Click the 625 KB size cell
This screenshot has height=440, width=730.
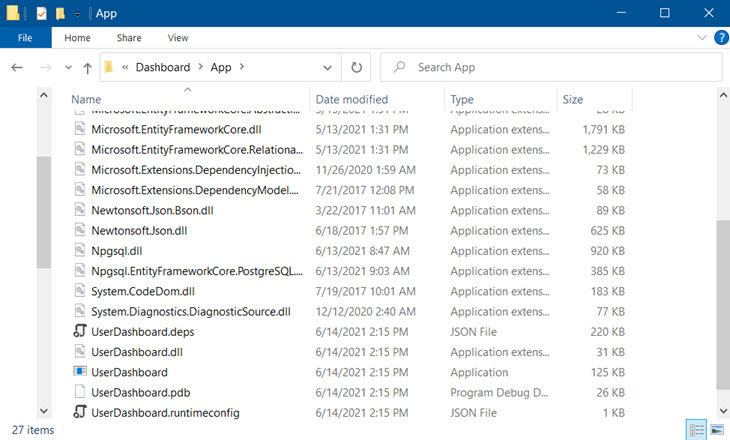point(608,230)
